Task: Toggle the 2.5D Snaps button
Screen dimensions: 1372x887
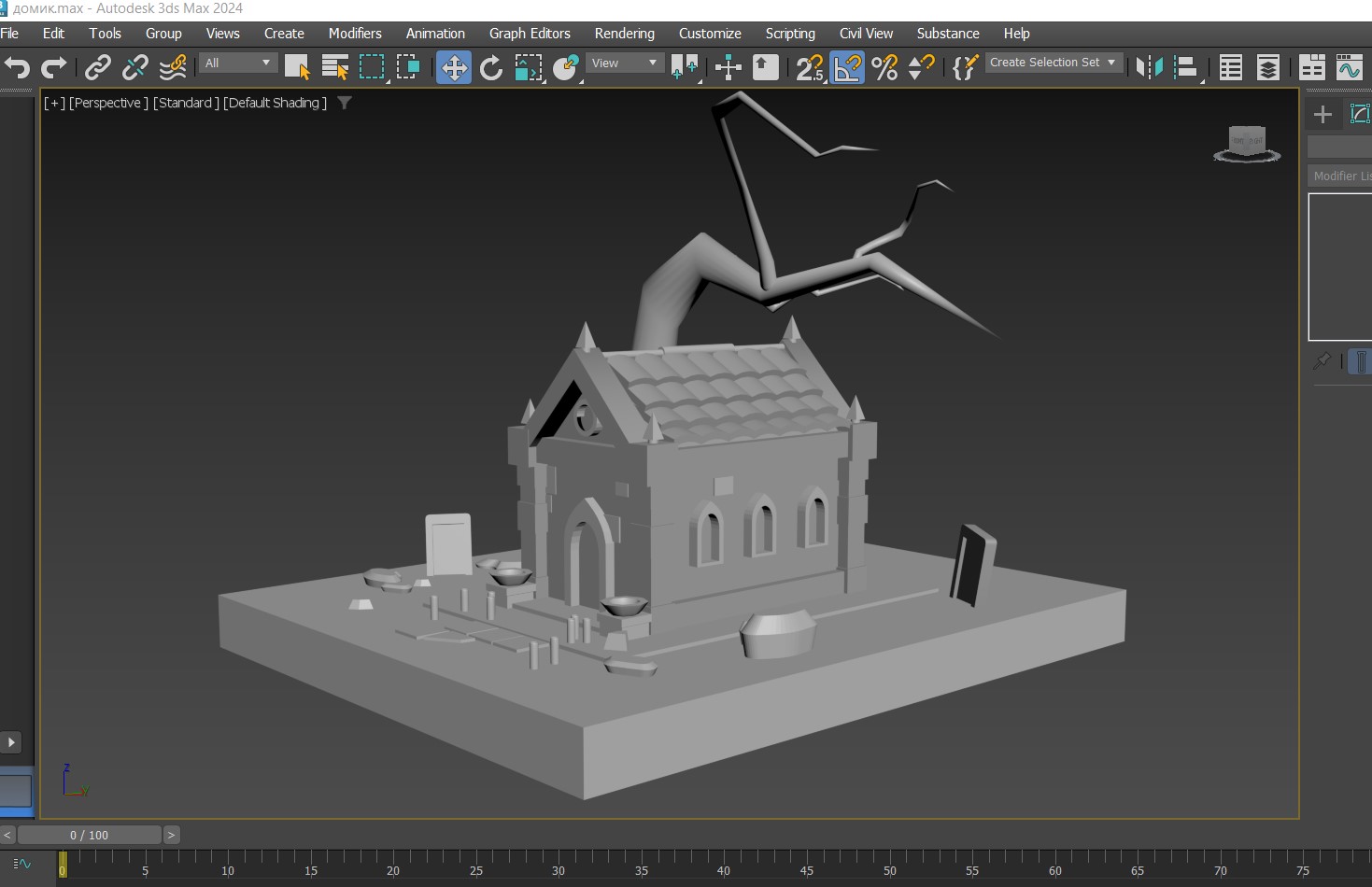Action: click(809, 67)
